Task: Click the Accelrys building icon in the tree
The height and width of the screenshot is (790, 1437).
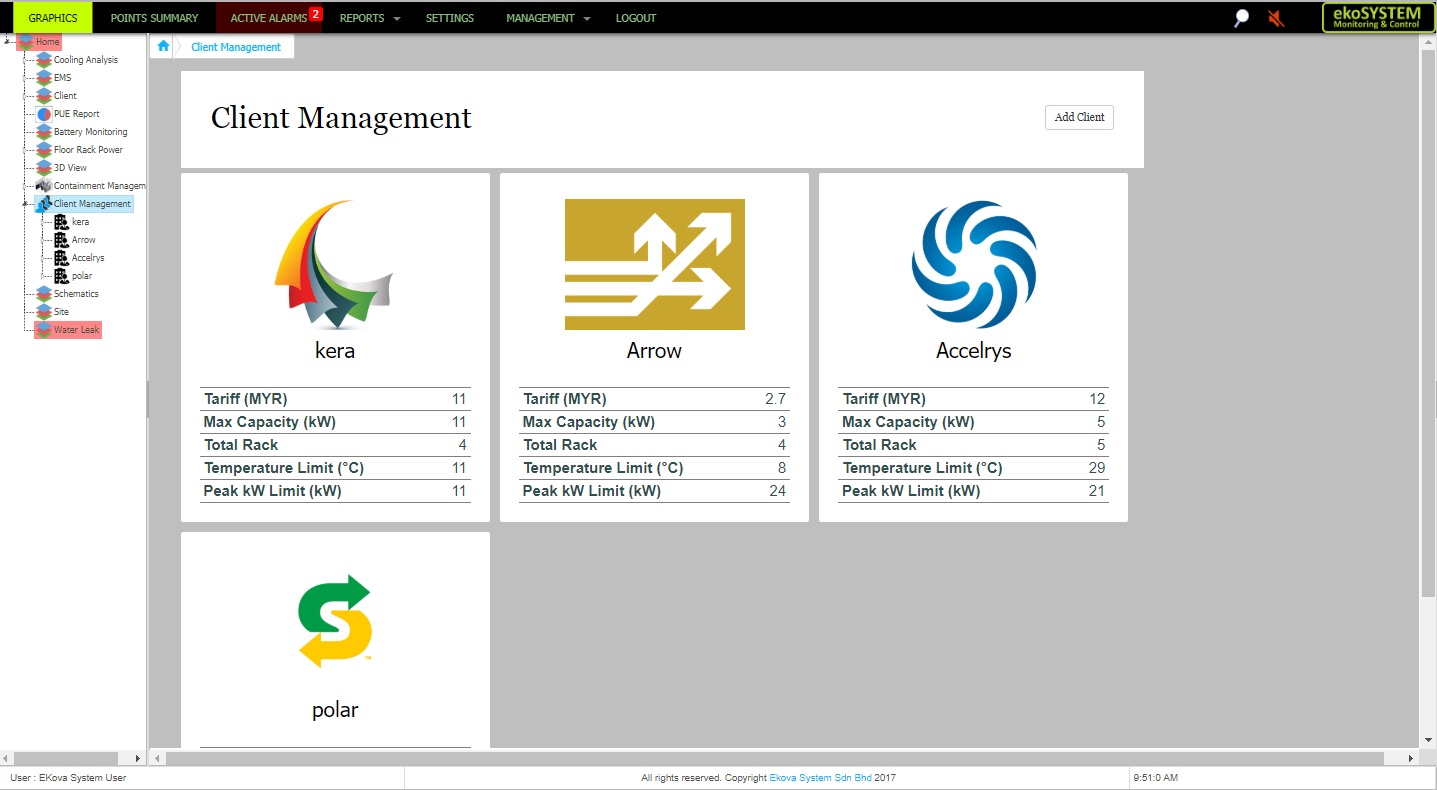Action: [61, 258]
